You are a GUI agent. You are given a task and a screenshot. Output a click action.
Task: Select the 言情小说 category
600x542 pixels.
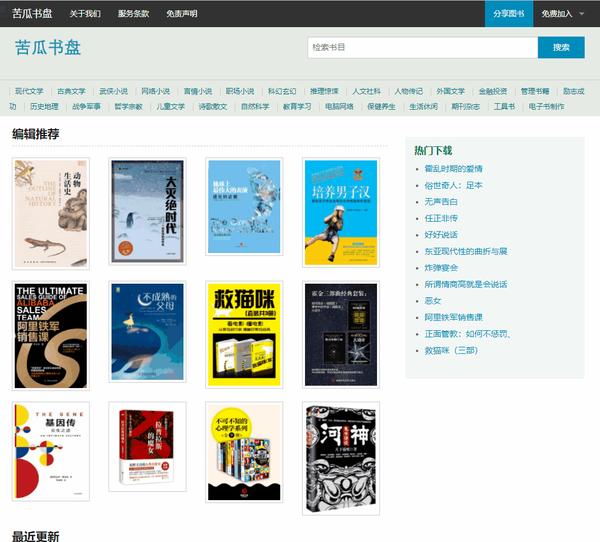point(197,91)
